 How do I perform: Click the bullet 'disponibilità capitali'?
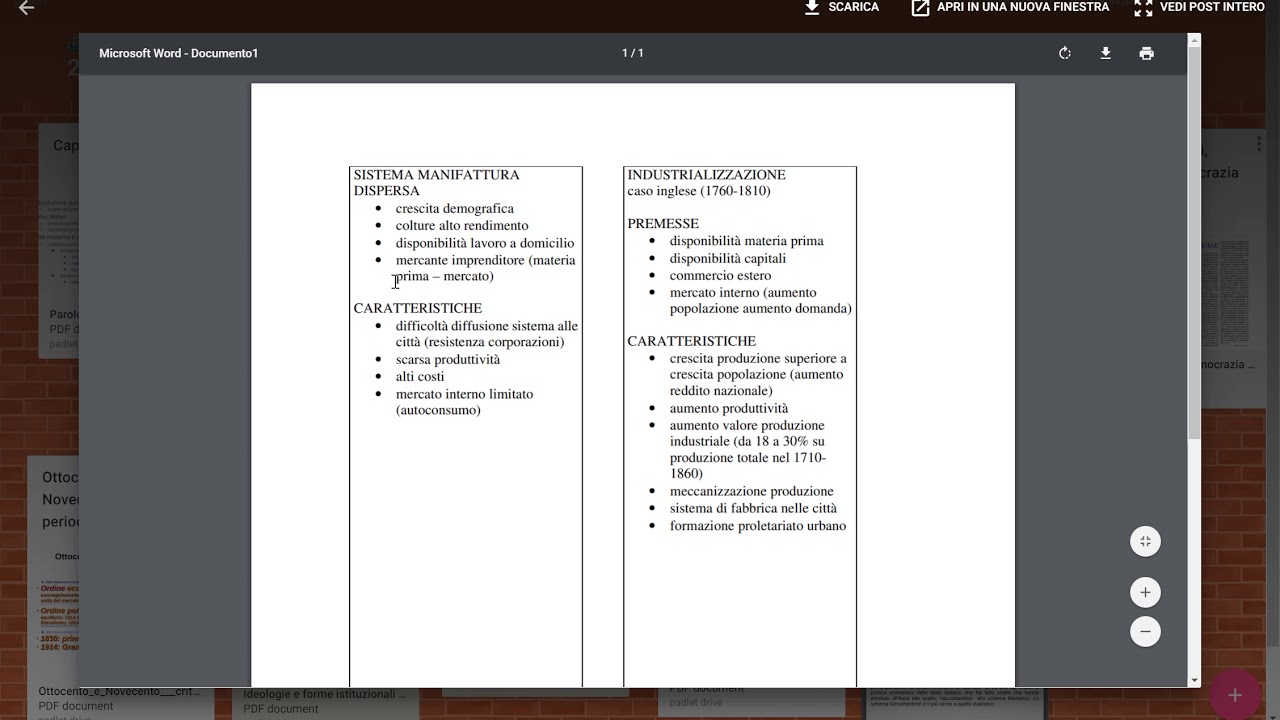click(x=728, y=258)
